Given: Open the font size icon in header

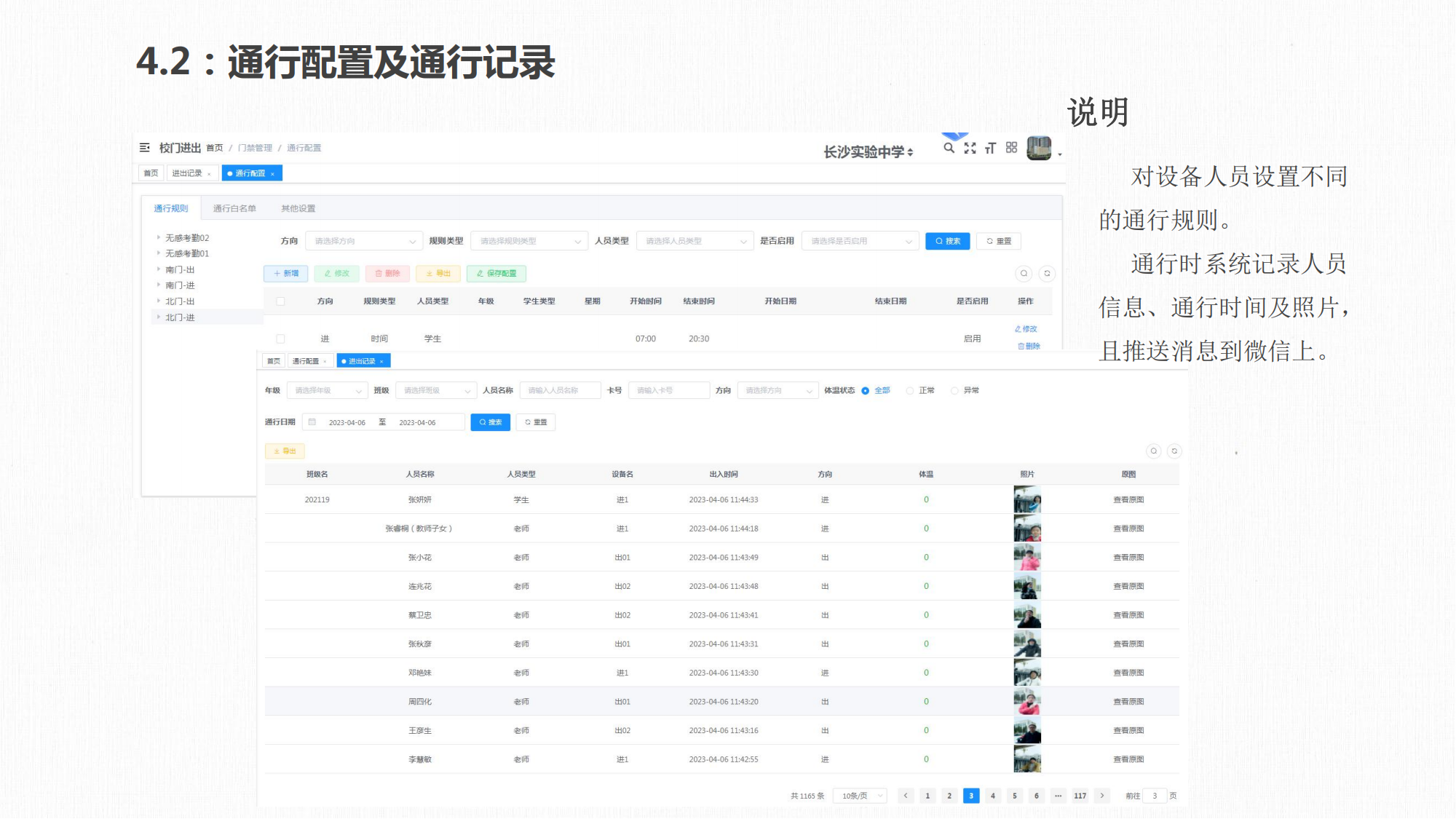Looking at the screenshot, I should [990, 148].
